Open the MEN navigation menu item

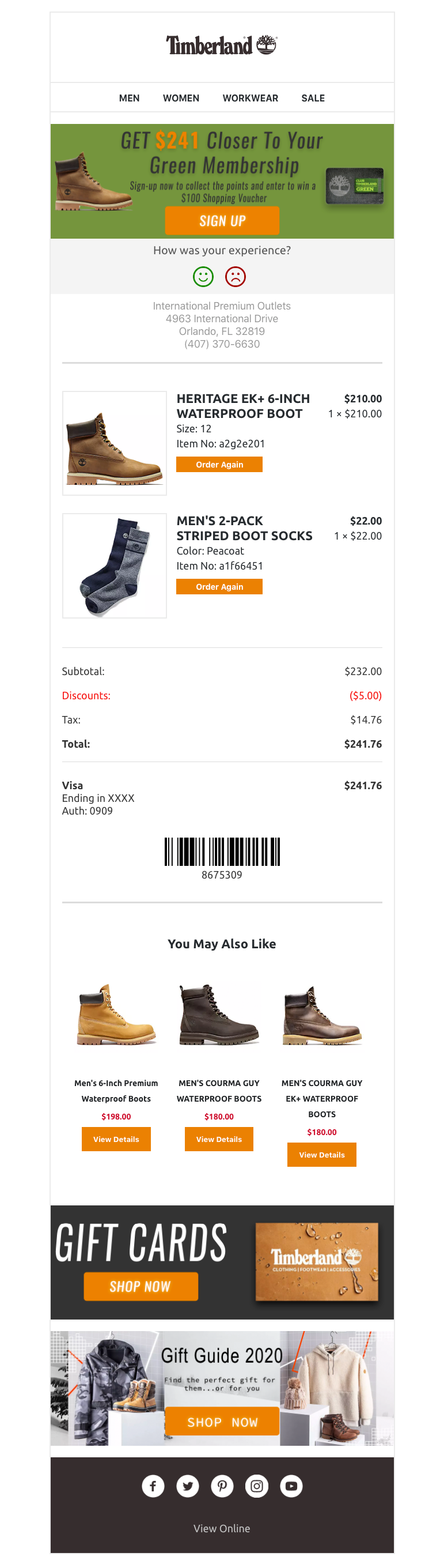(x=129, y=98)
